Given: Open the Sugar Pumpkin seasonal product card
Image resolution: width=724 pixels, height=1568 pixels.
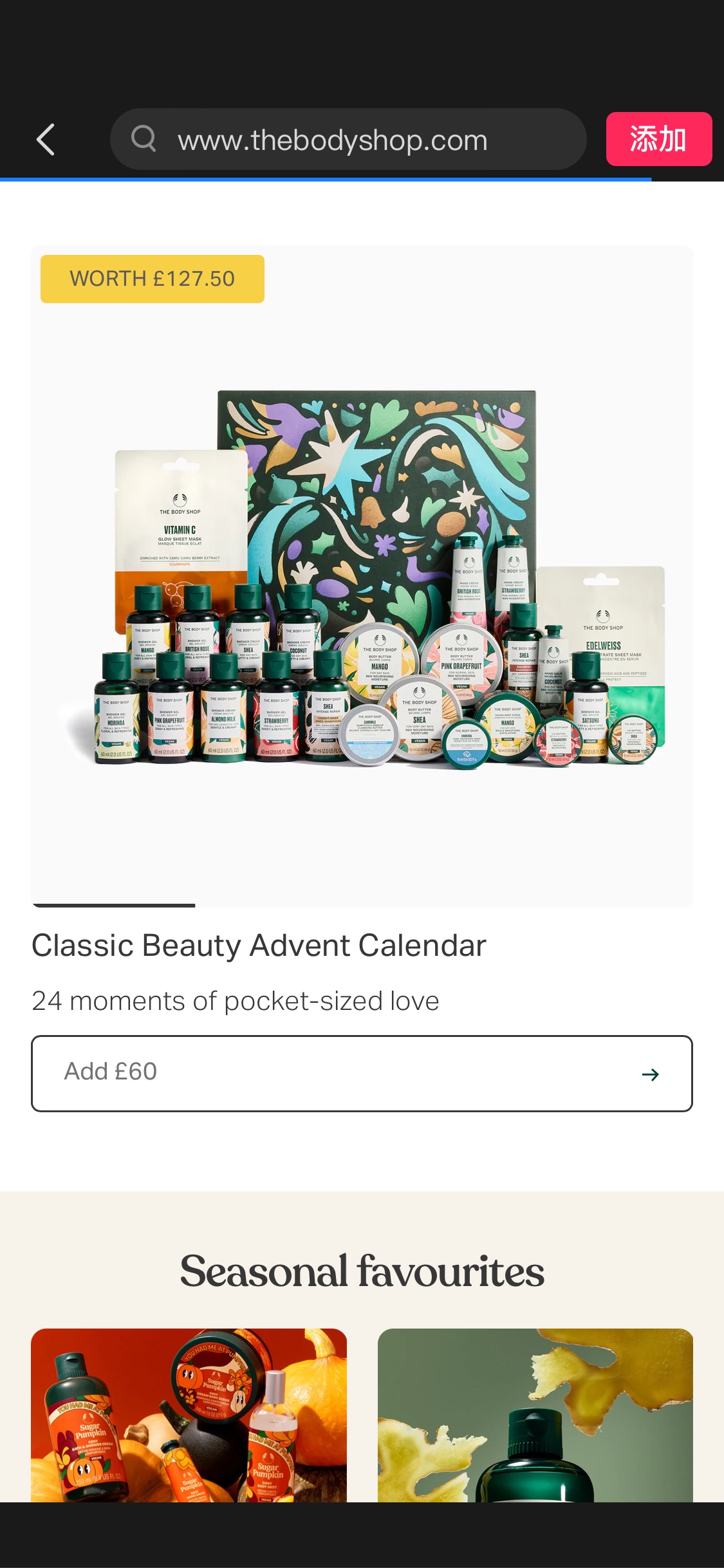Looking at the screenshot, I should pyautogui.click(x=189, y=1415).
